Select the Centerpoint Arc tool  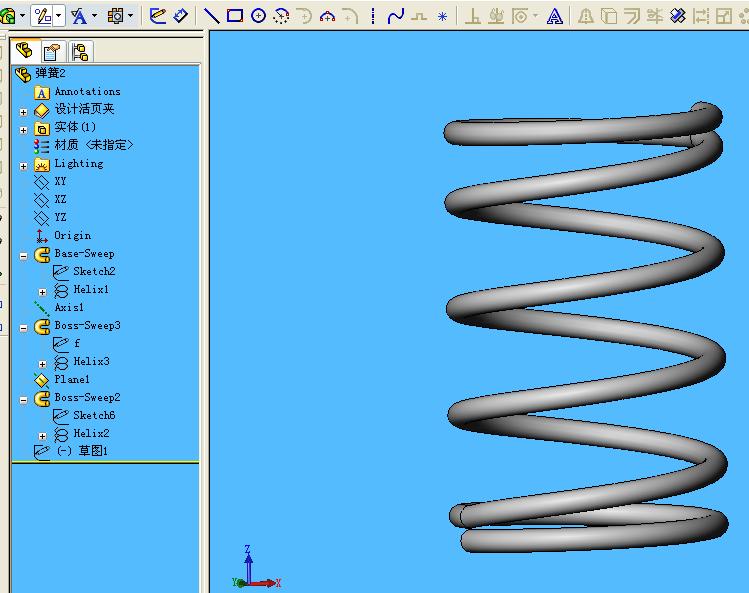coord(281,16)
